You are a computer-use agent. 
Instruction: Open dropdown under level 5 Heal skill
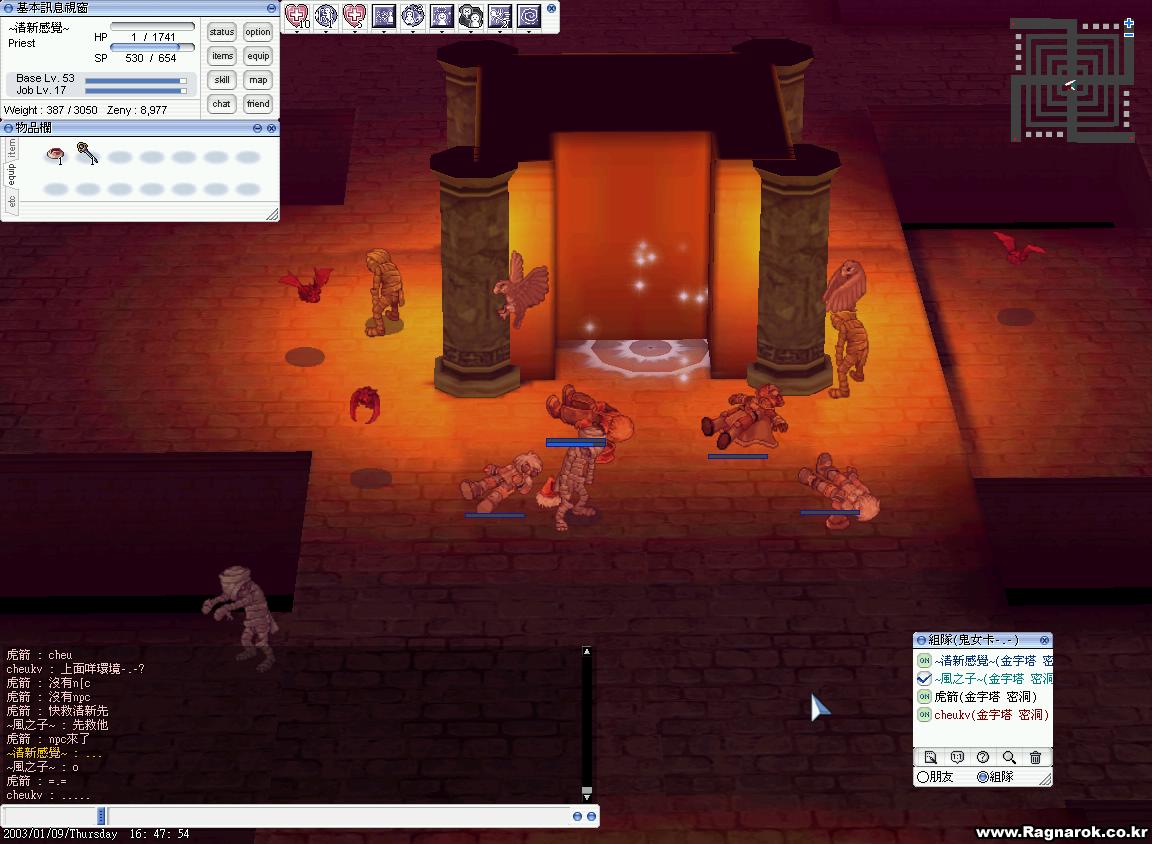(354, 32)
